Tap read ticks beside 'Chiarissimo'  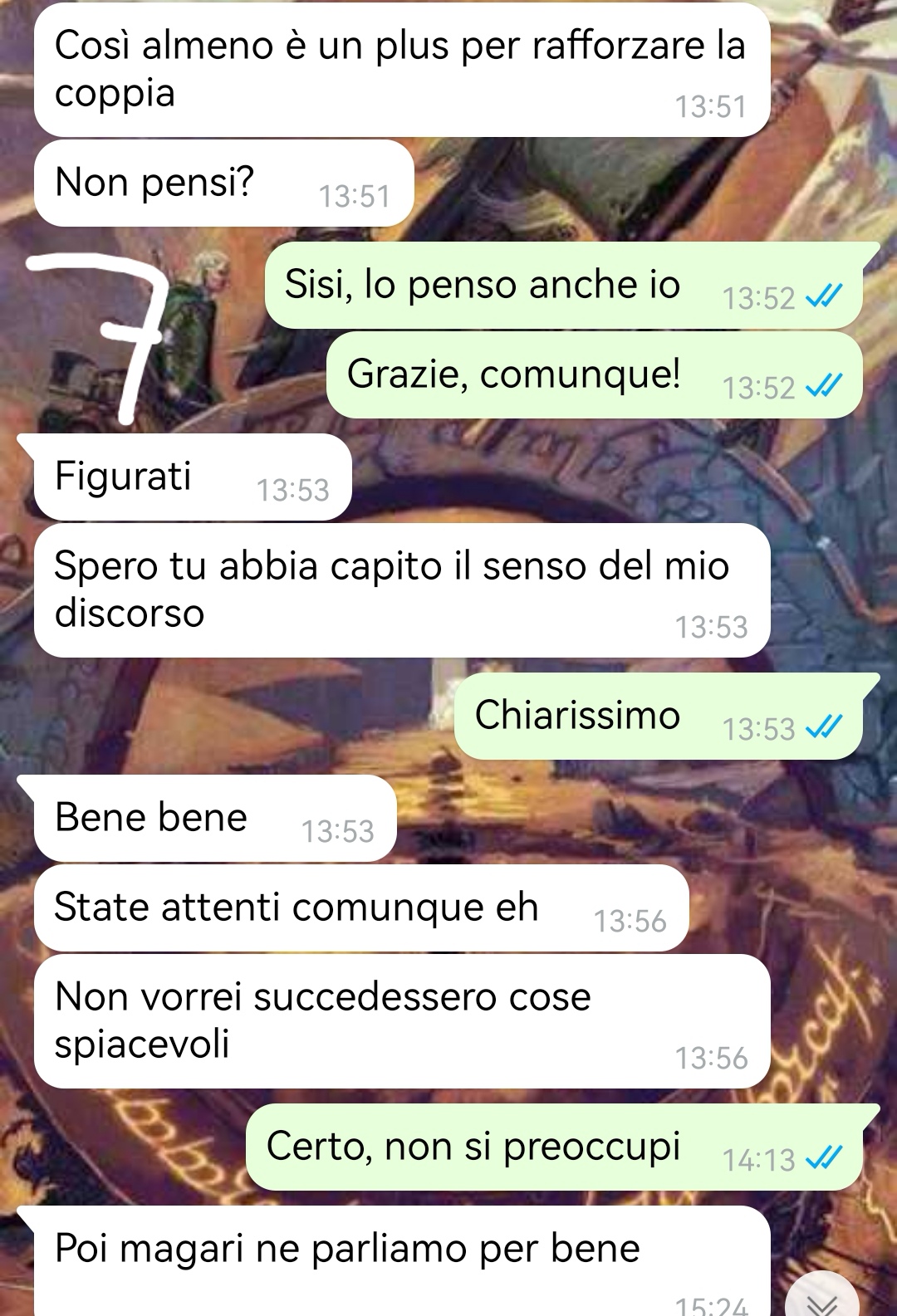click(x=824, y=726)
